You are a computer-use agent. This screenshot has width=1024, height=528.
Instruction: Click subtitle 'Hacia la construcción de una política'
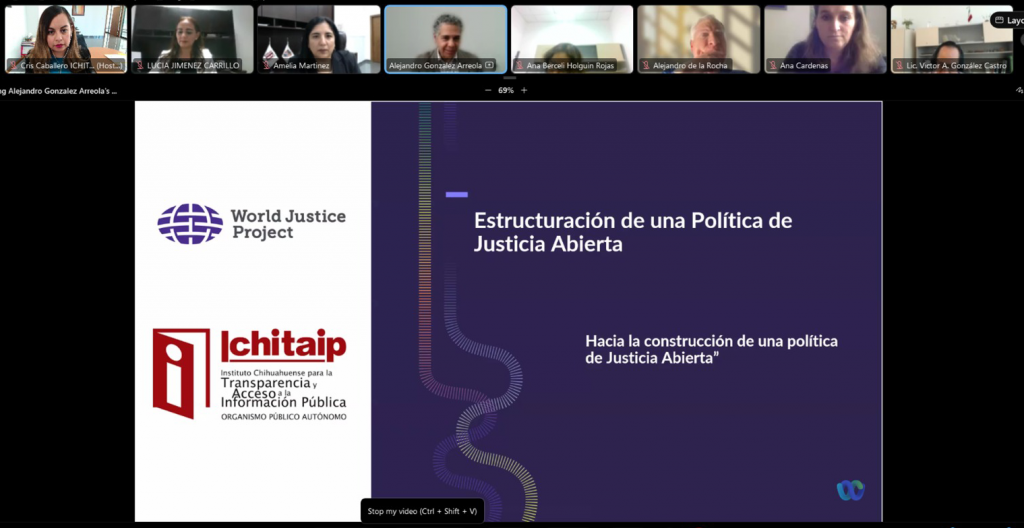pos(711,341)
